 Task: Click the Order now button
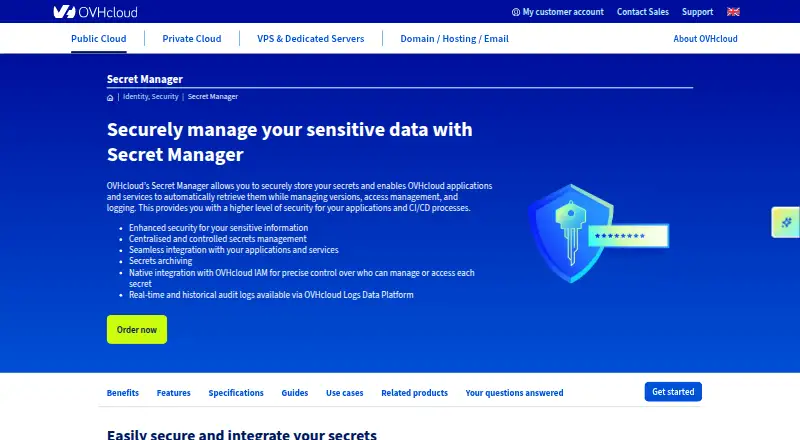(x=137, y=330)
